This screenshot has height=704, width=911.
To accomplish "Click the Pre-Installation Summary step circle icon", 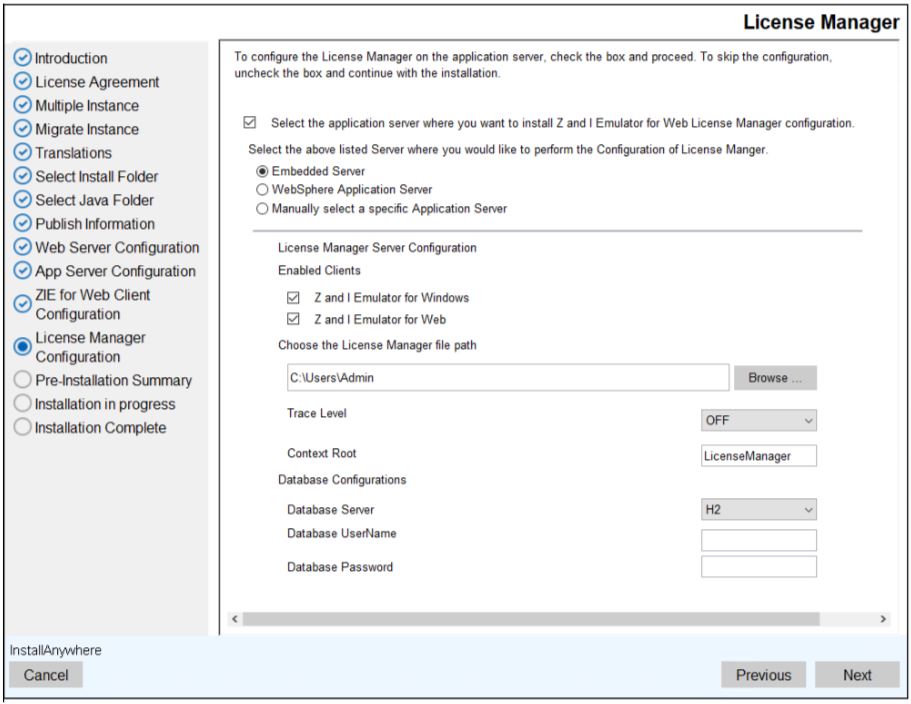I will click(24, 381).
